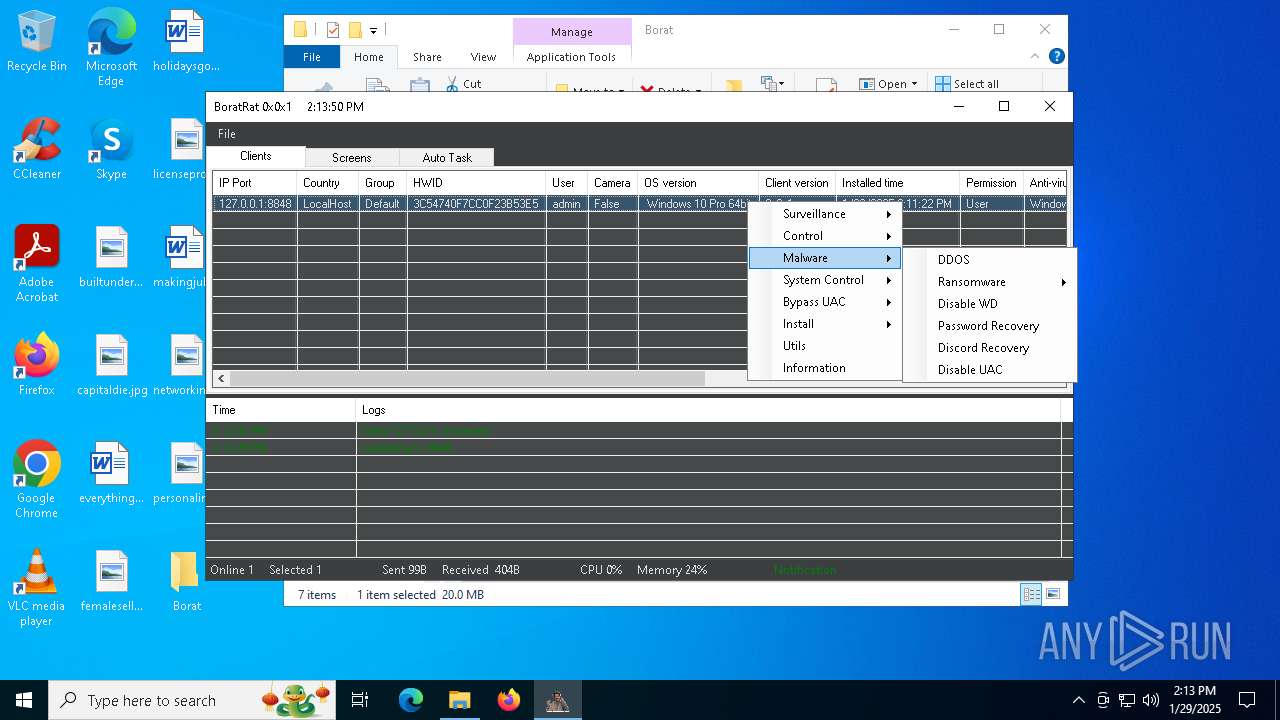Switch Explorer to the details view icon
The width and height of the screenshot is (1280, 720).
[x=1031, y=594]
